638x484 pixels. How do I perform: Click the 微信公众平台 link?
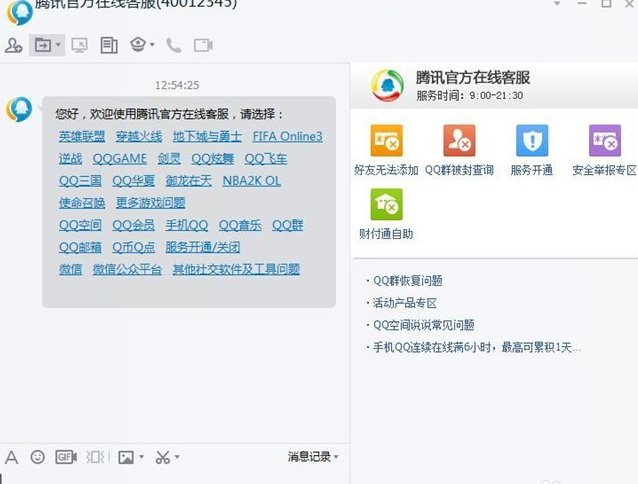(127, 269)
